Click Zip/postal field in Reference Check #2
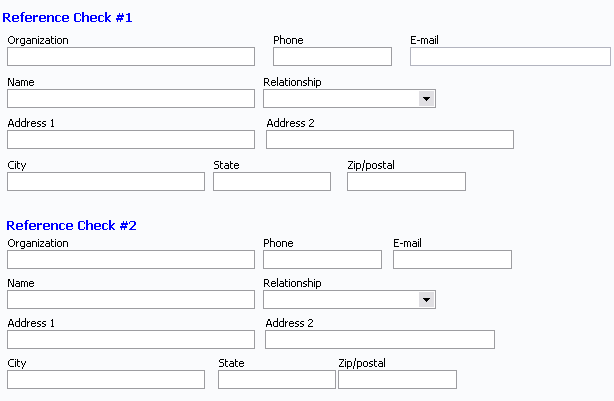This screenshot has height=401, width=614. tap(397, 379)
